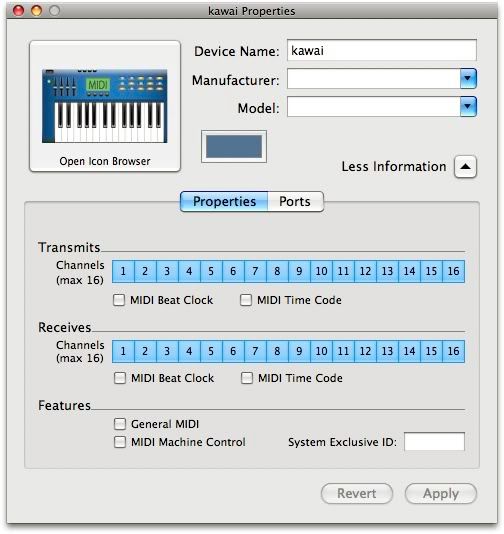The width and height of the screenshot is (504, 534).
Task: Toggle Transmits channel 10
Action: pyautogui.click(x=321, y=271)
